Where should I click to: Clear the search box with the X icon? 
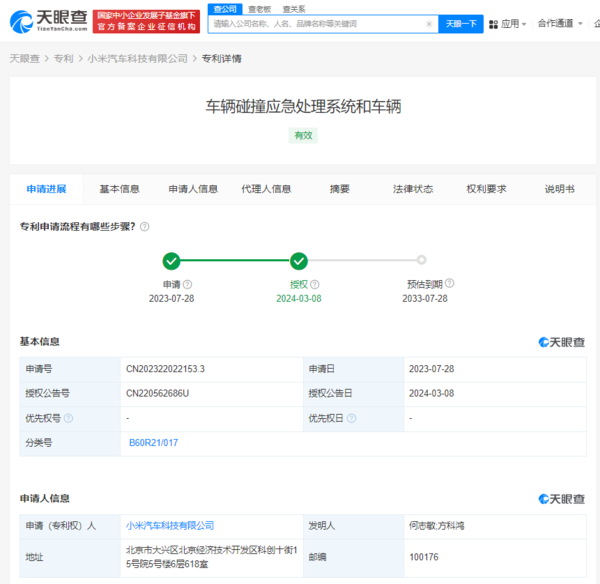click(x=429, y=23)
